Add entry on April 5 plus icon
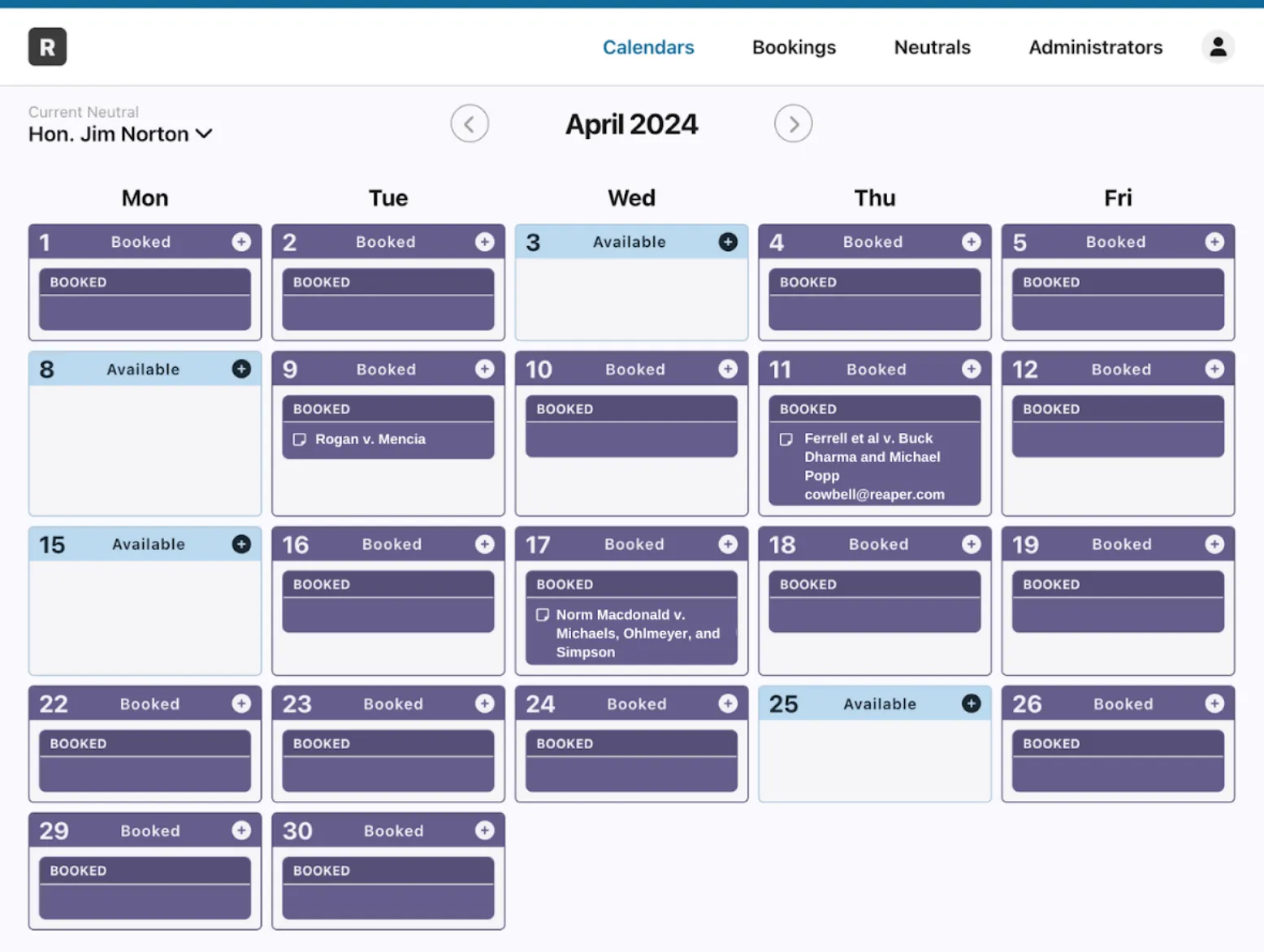 tap(1214, 241)
